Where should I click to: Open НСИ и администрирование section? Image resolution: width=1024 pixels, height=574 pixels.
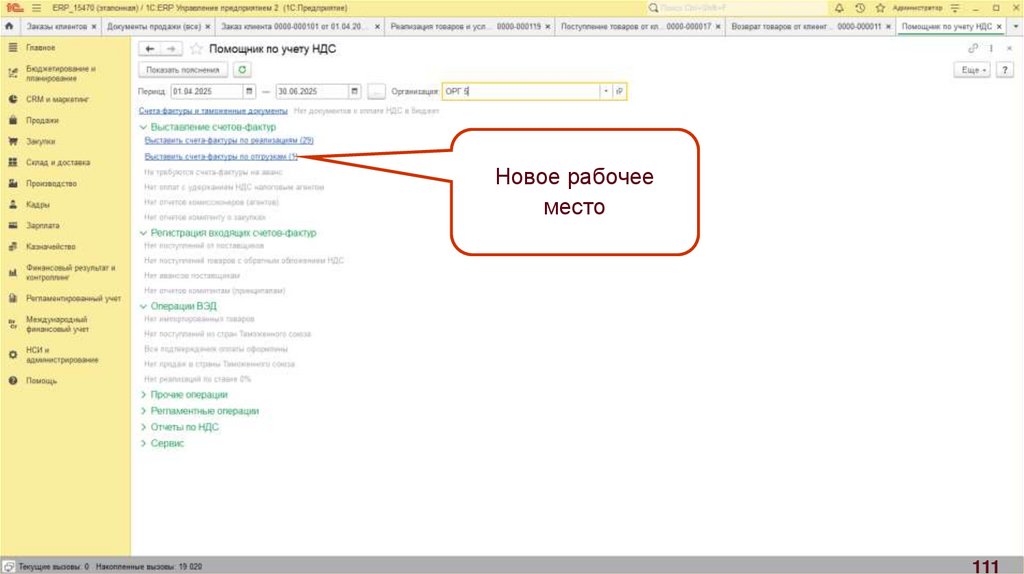point(61,355)
